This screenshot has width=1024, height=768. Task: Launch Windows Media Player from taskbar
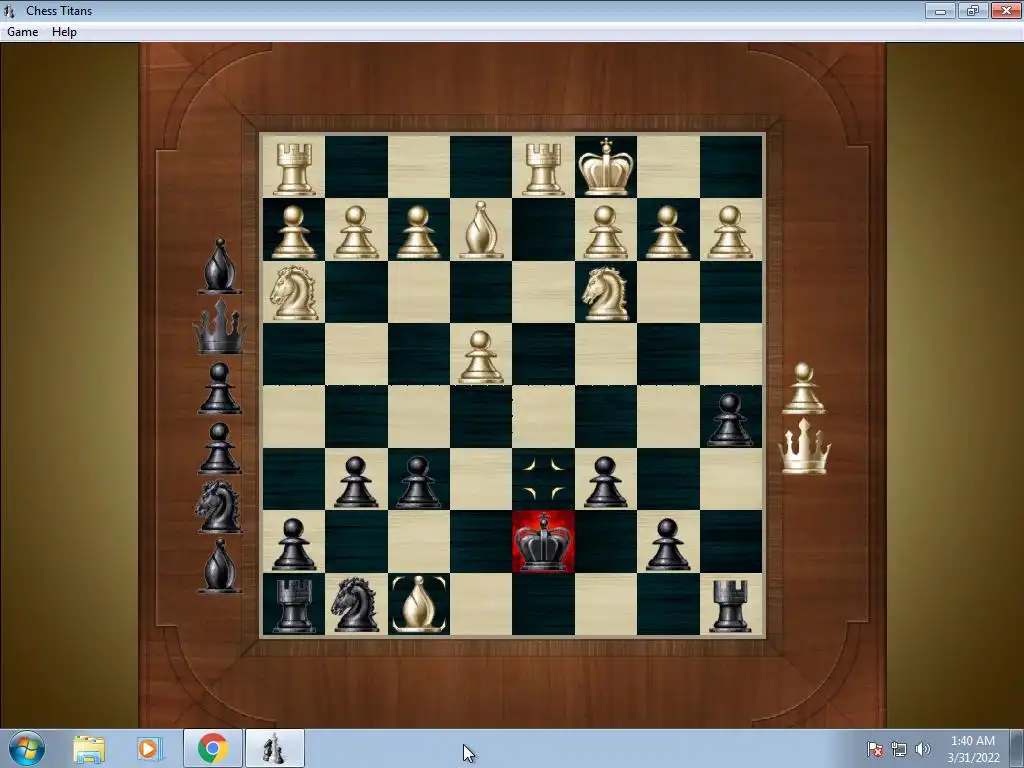148,749
